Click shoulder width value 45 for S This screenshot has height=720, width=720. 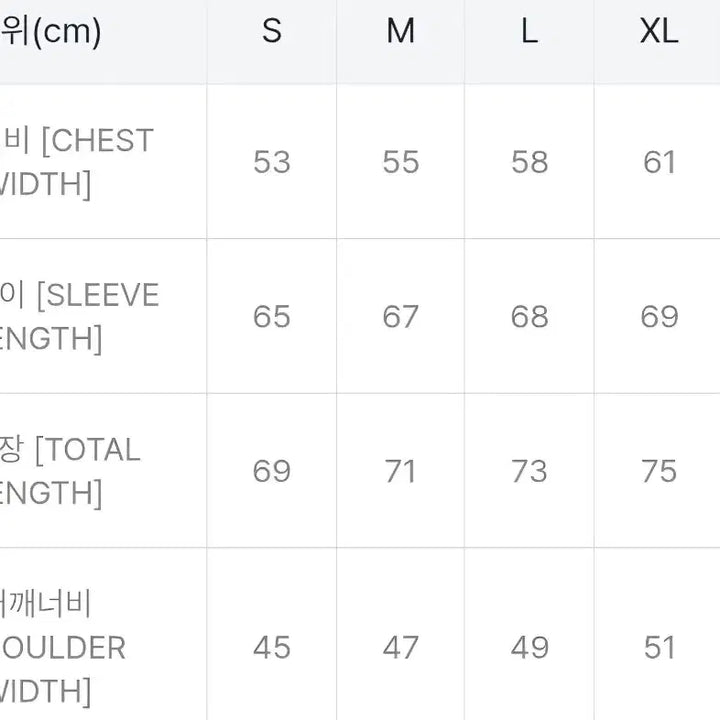[272, 647]
